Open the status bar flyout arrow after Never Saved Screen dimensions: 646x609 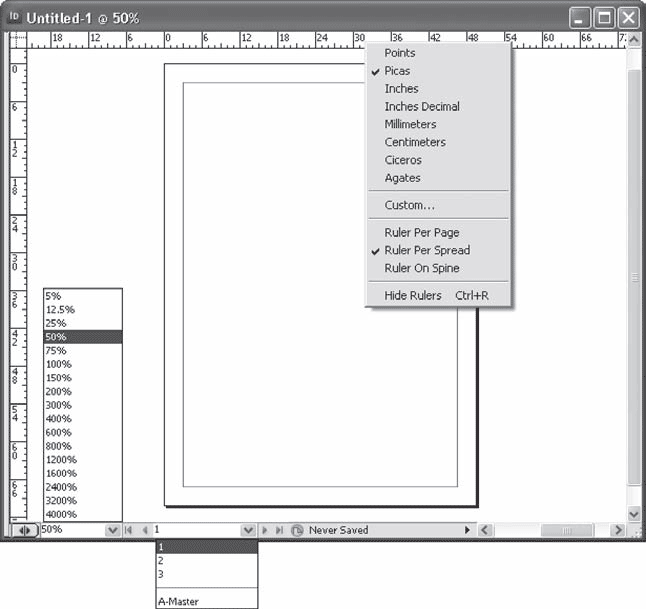click(x=466, y=530)
